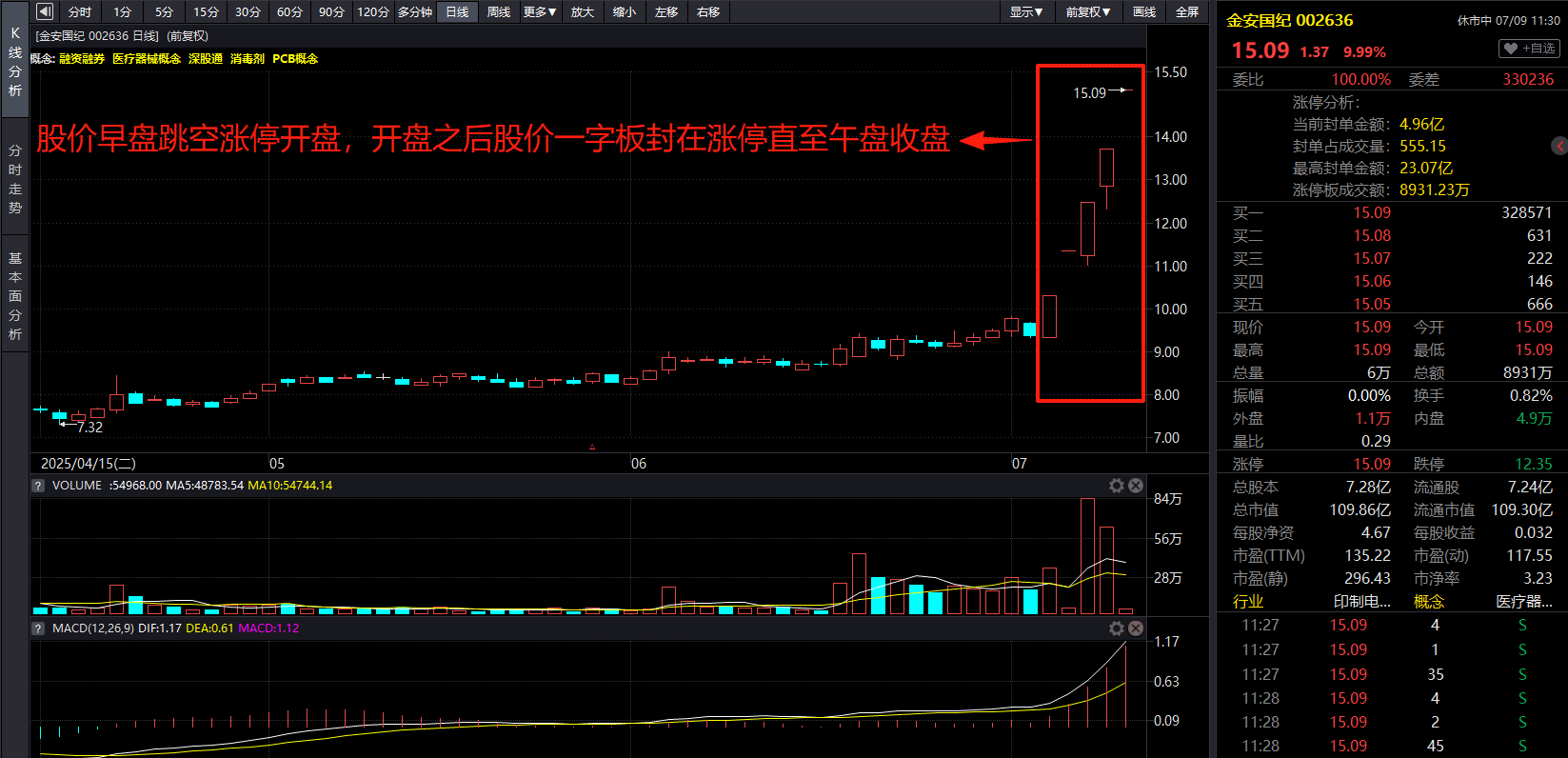Select the 买二 bid price 15.08
The height and width of the screenshot is (758, 1568).
1372,236
